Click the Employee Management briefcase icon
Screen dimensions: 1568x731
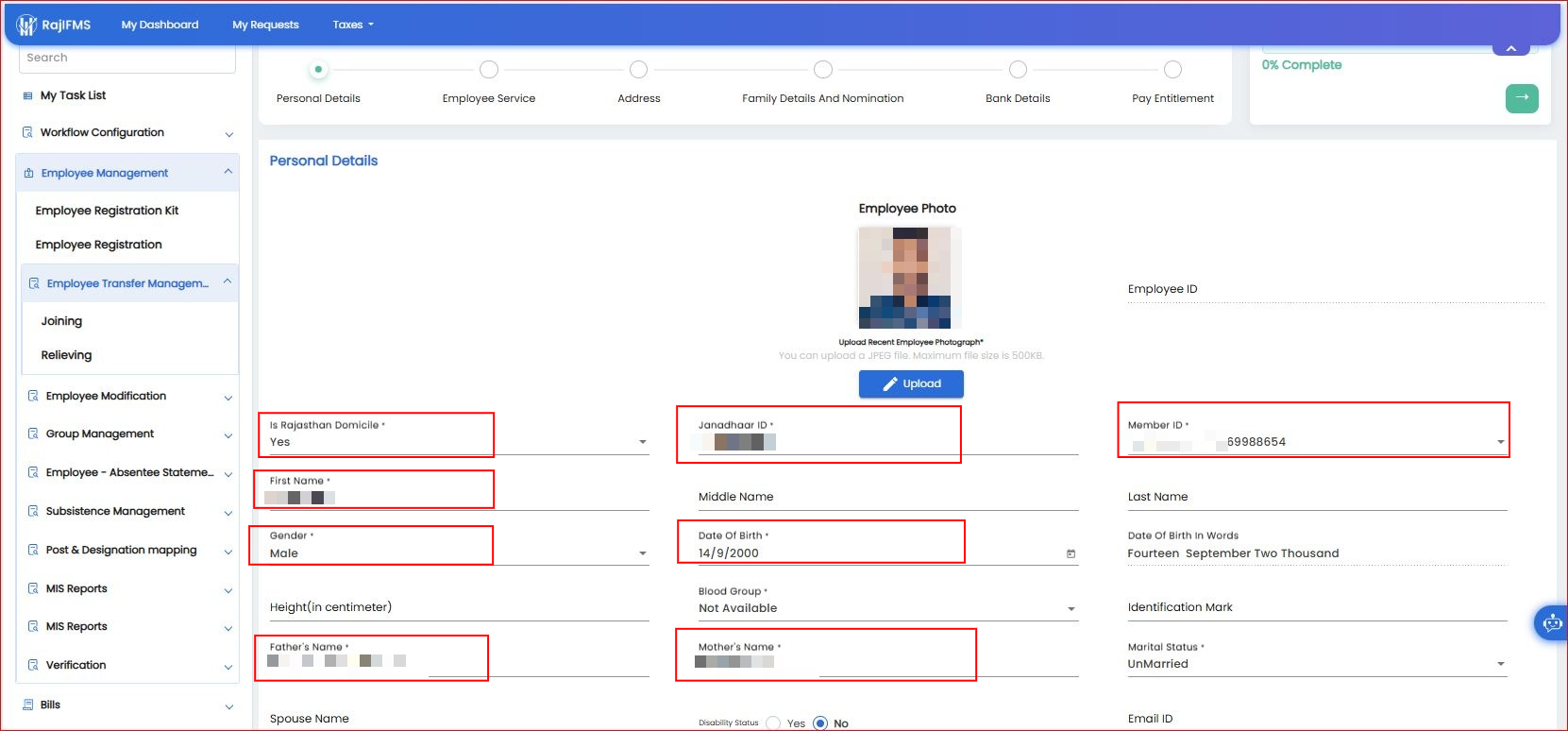coord(28,173)
